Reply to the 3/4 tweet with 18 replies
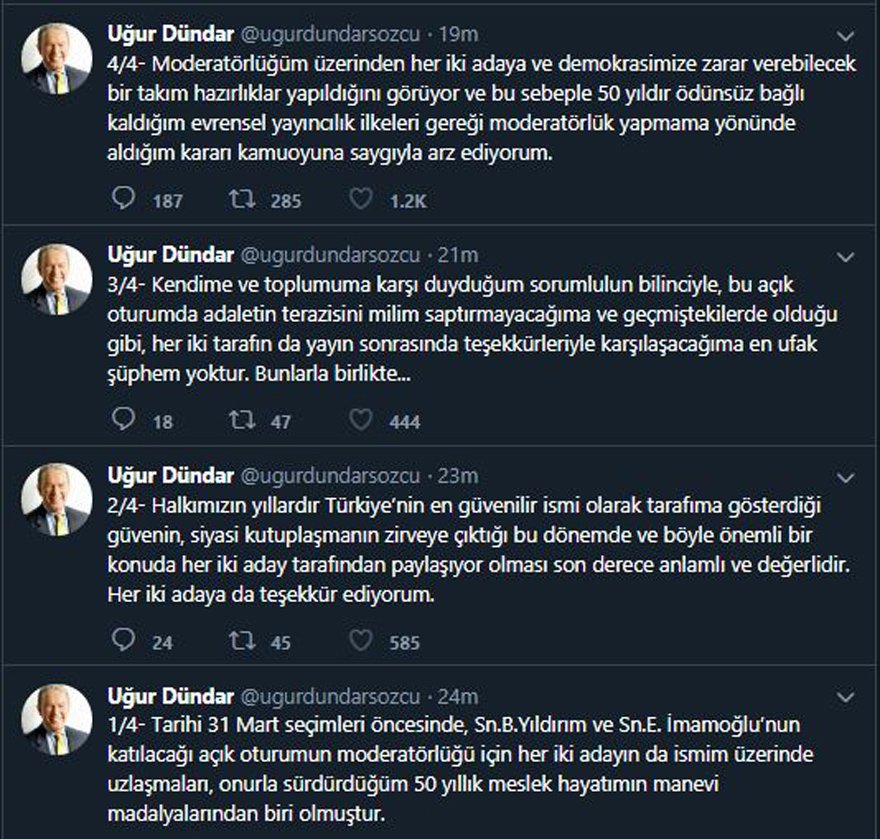 pyautogui.click(x=123, y=419)
